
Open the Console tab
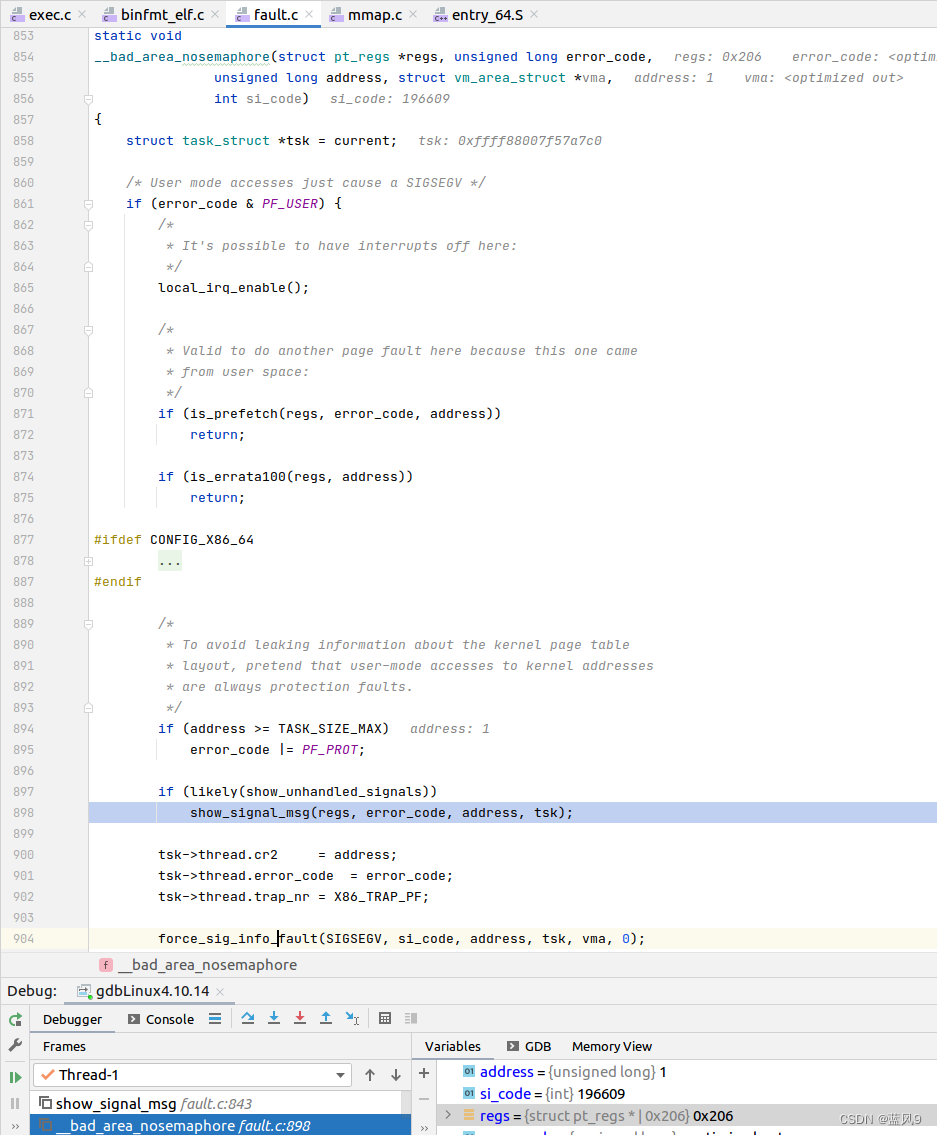coord(161,1019)
